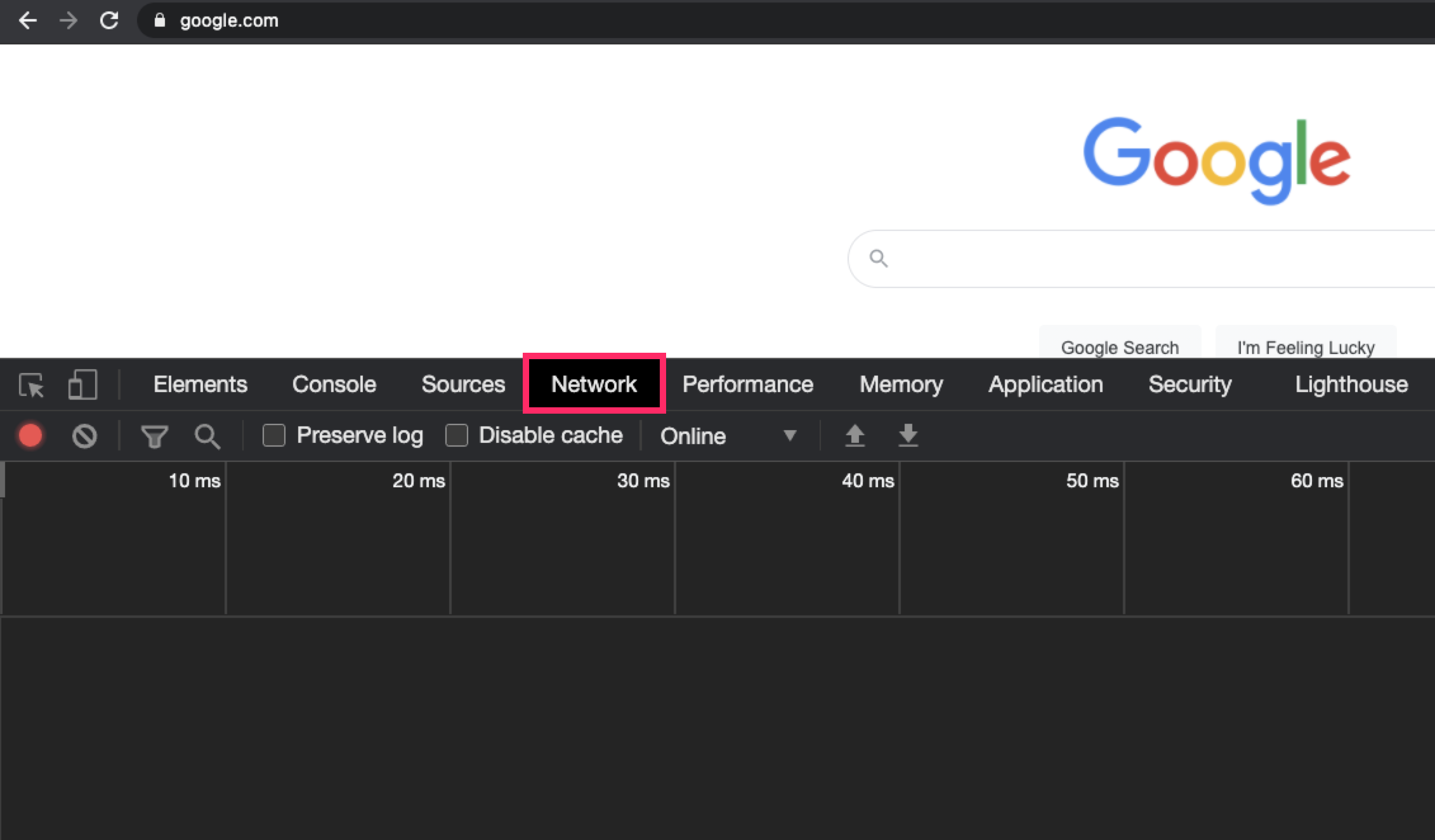Toggle the device toolbar icon

82,385
